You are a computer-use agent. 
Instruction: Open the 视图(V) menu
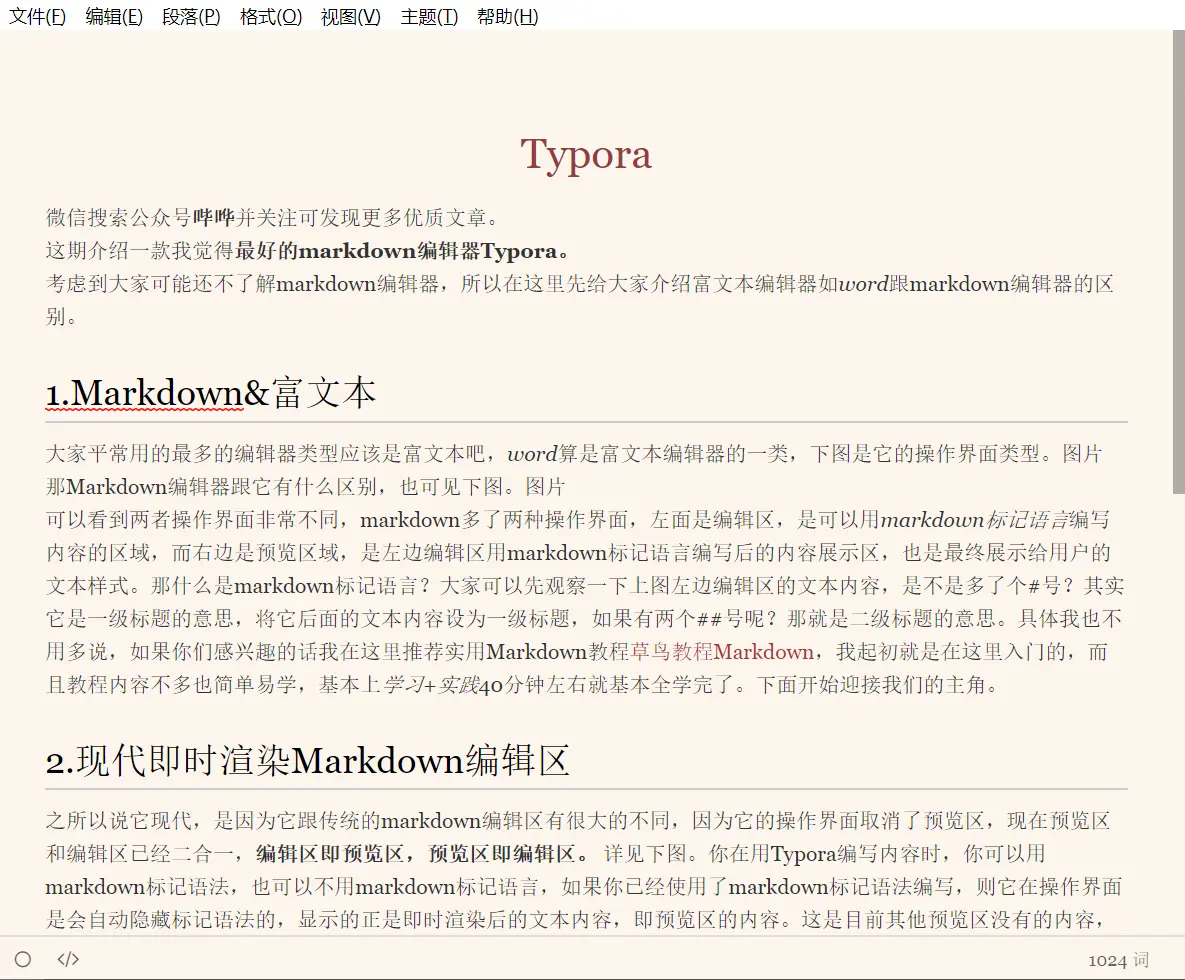coord(351,16)
